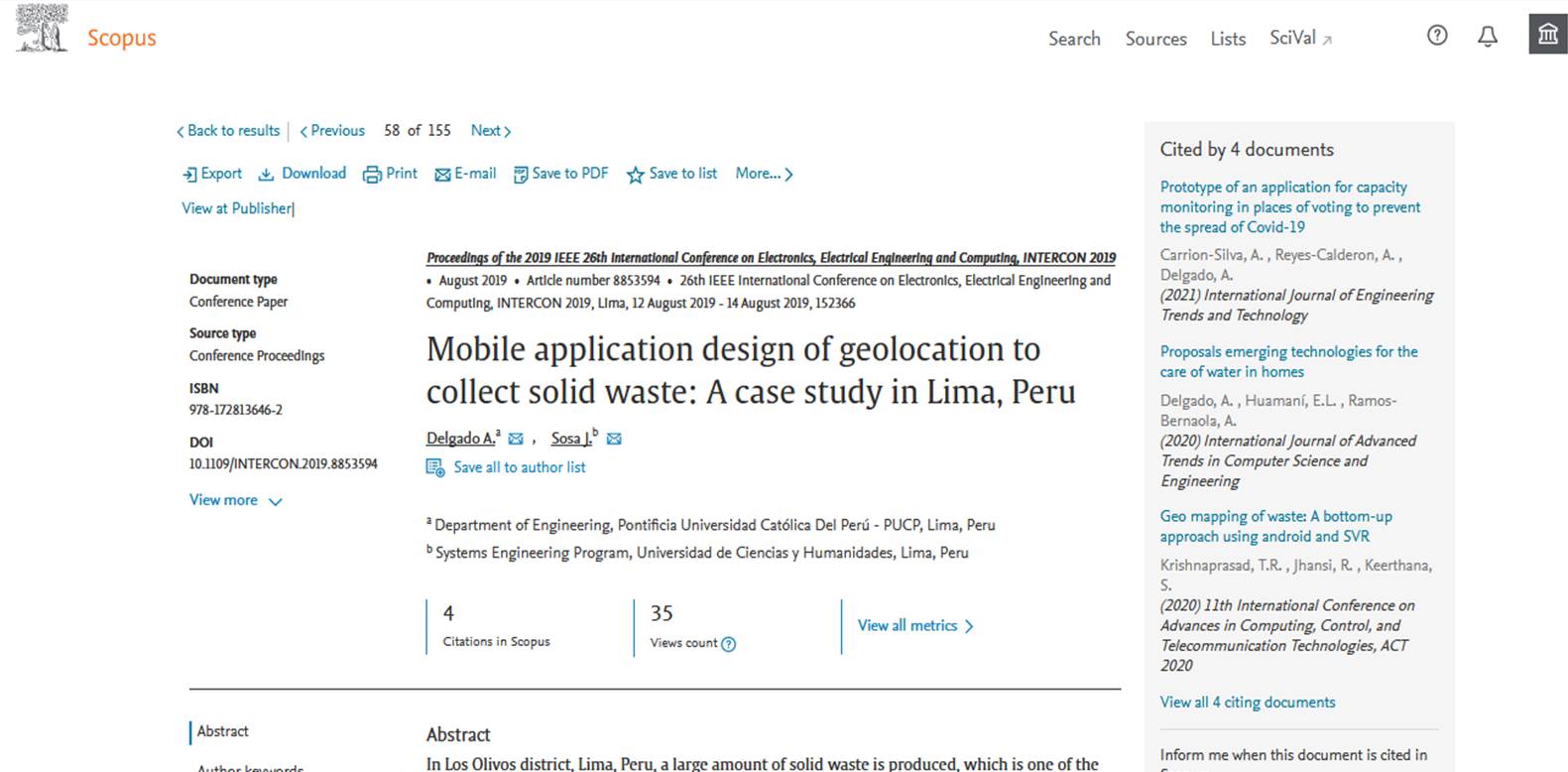1568x772 pixels.
Task: Click the Abstract heading above the text
Action: (458, 735)
